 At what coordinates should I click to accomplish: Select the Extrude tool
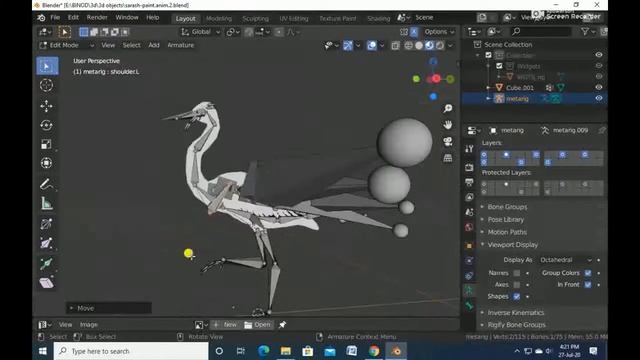[47, 263]
